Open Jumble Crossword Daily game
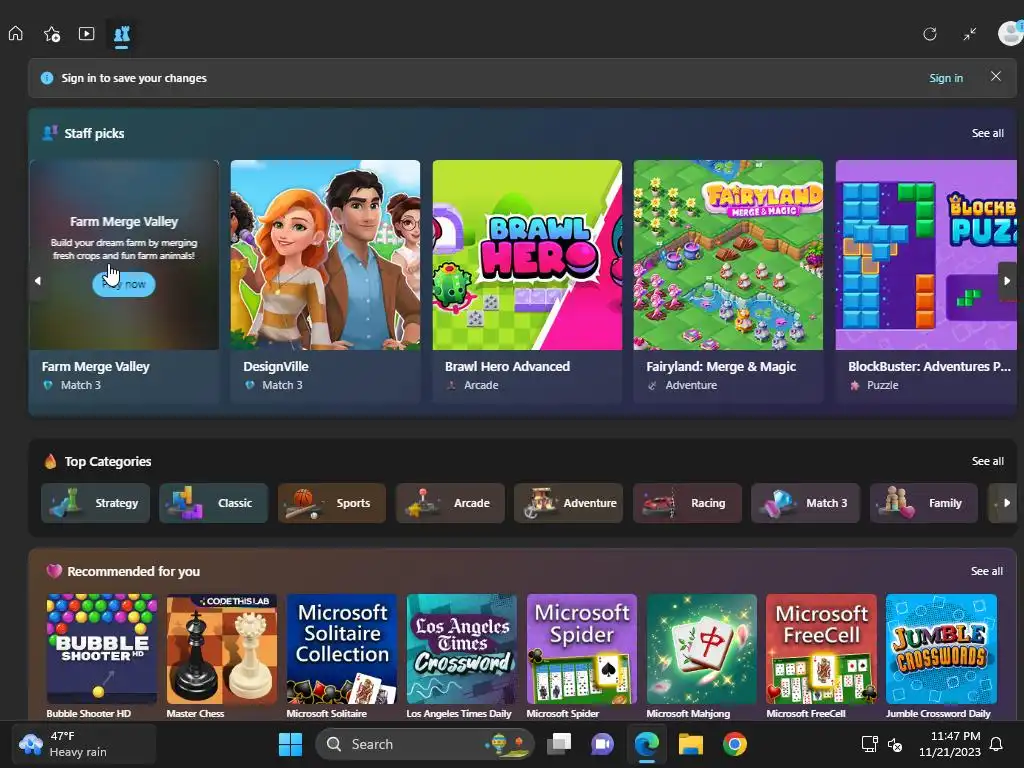Image resolution: width=1024 pixels, height=768 pixels. 942,648
